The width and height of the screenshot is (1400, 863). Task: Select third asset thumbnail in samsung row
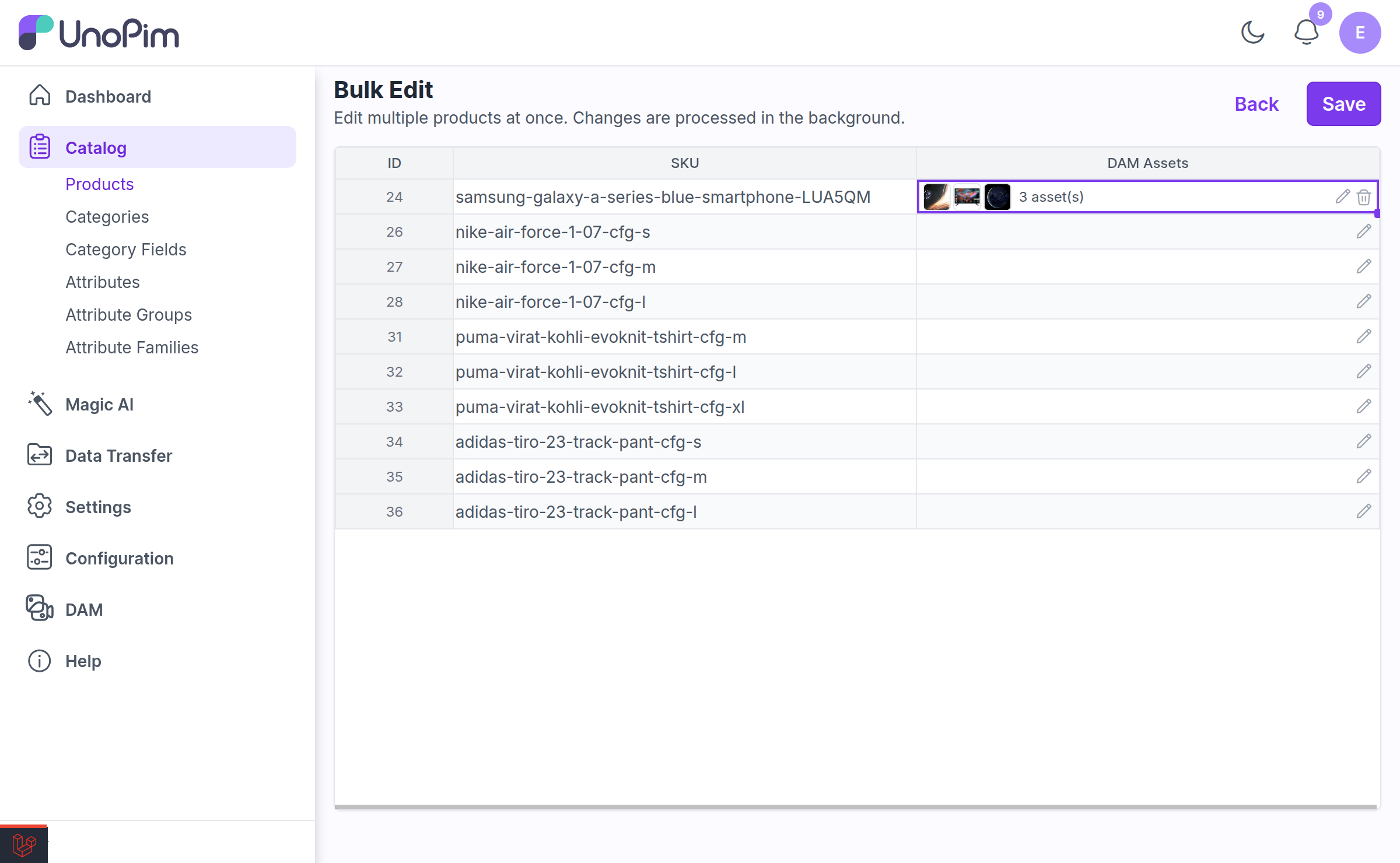(998, 197)
